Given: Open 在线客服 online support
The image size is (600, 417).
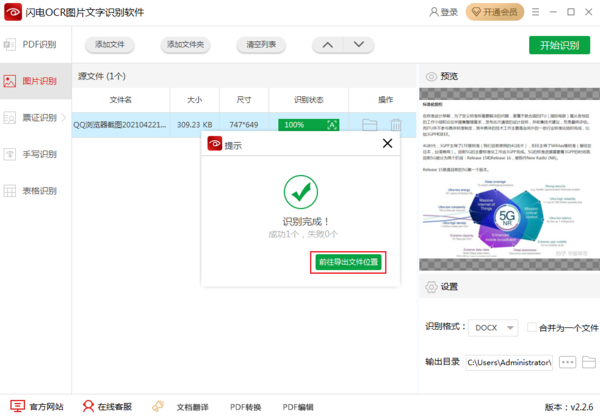Looking at the screenshot, I should pos(106,407).
